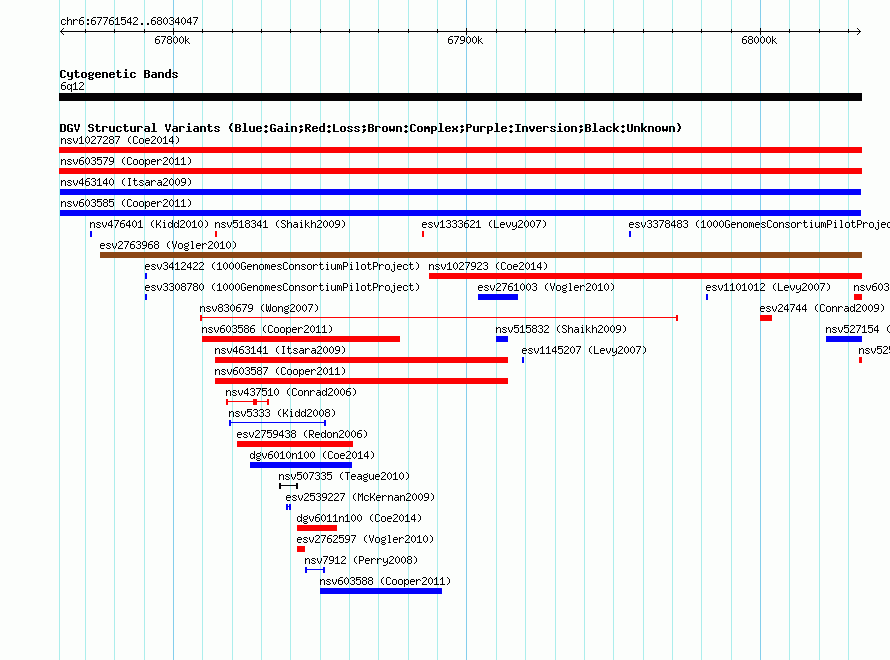Click the esv1333621 (Levy2007) label
Viewport: 890px width, 660px height.
coord(484,224)
